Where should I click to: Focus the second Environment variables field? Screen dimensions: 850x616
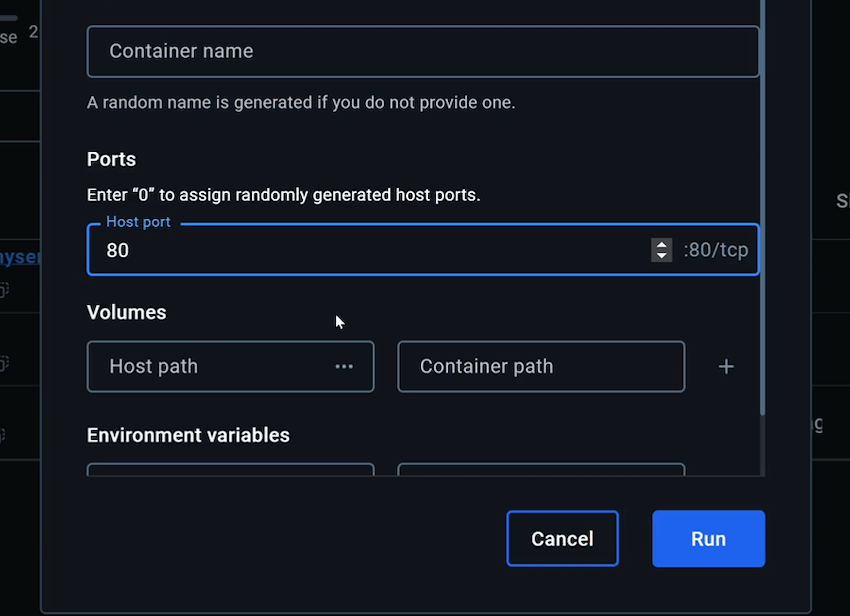(540, 470)
